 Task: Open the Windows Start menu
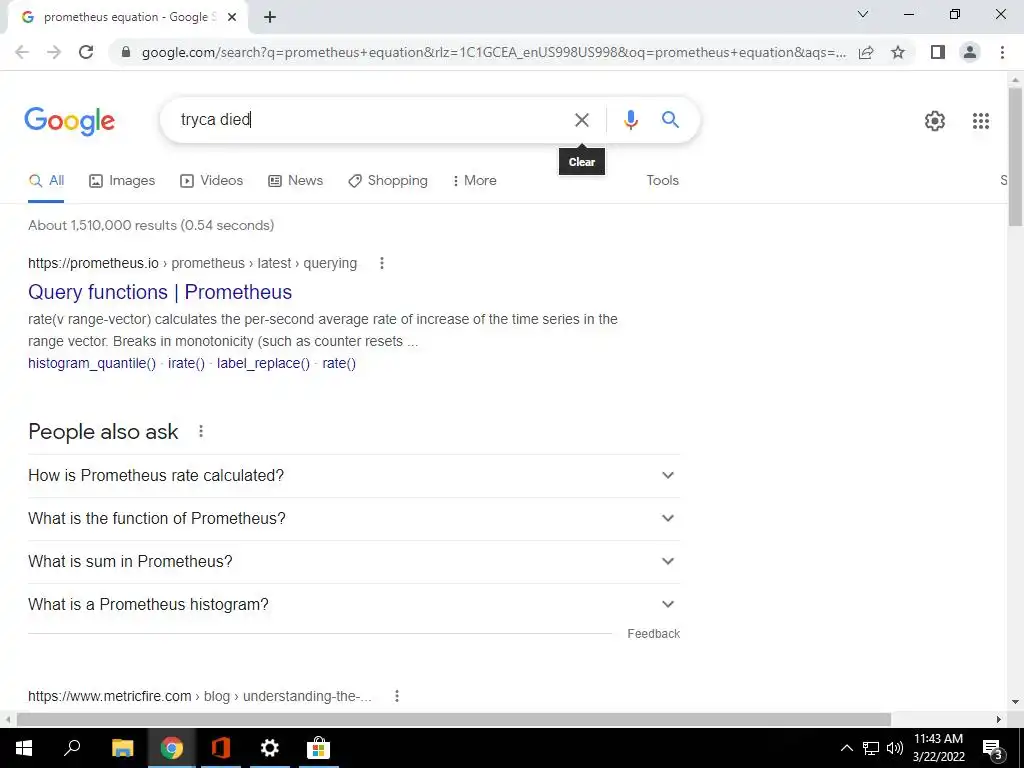[24, 748]
